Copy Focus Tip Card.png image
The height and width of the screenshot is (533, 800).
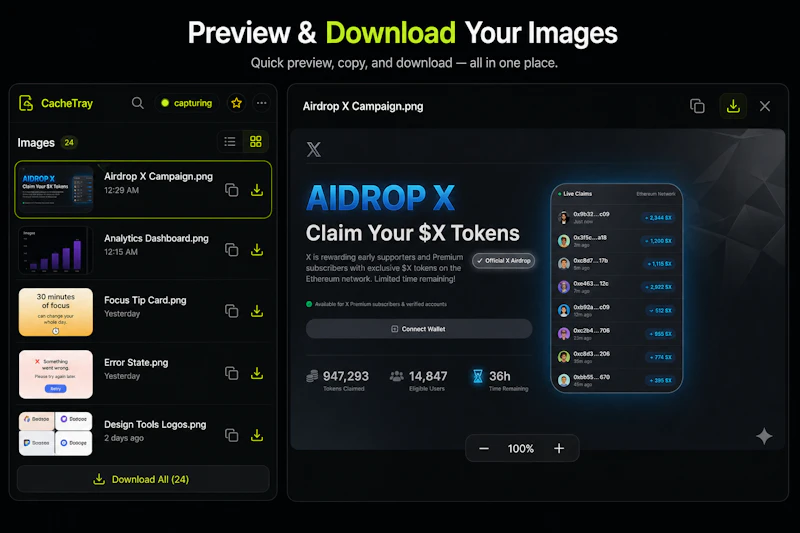point(232,311)
